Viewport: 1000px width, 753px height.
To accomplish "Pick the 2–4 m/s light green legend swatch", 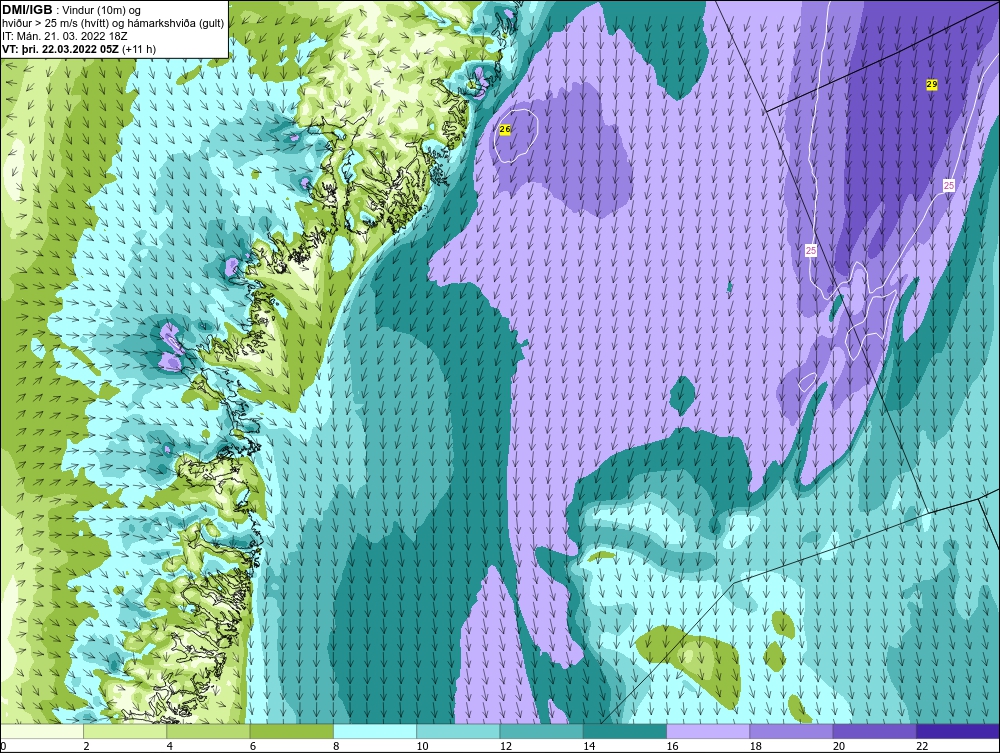I will [125, 731].
